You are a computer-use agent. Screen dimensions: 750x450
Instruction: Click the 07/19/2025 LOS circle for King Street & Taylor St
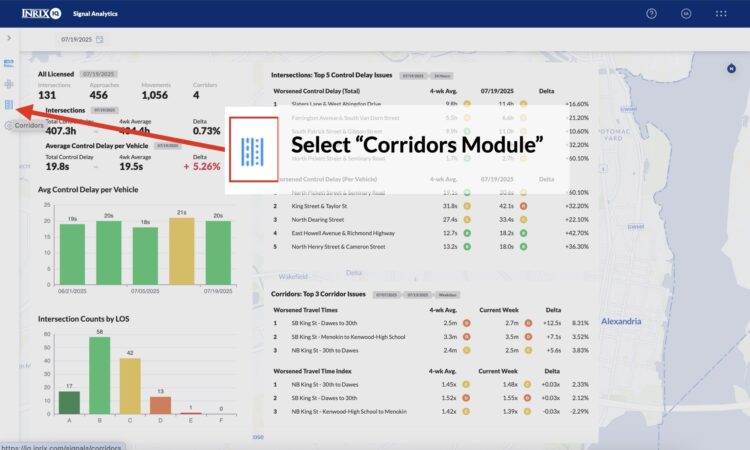coord(523,206)
